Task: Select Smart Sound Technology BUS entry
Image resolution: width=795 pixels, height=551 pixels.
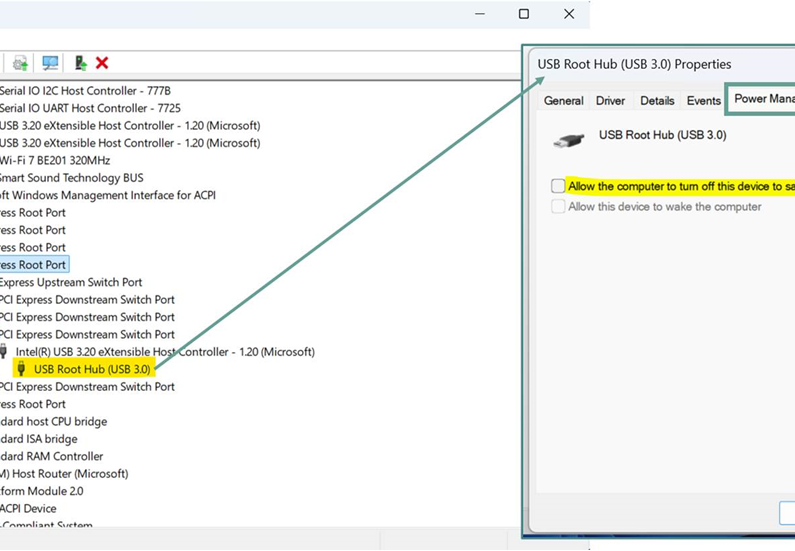Action: click(x=71, y=177)
